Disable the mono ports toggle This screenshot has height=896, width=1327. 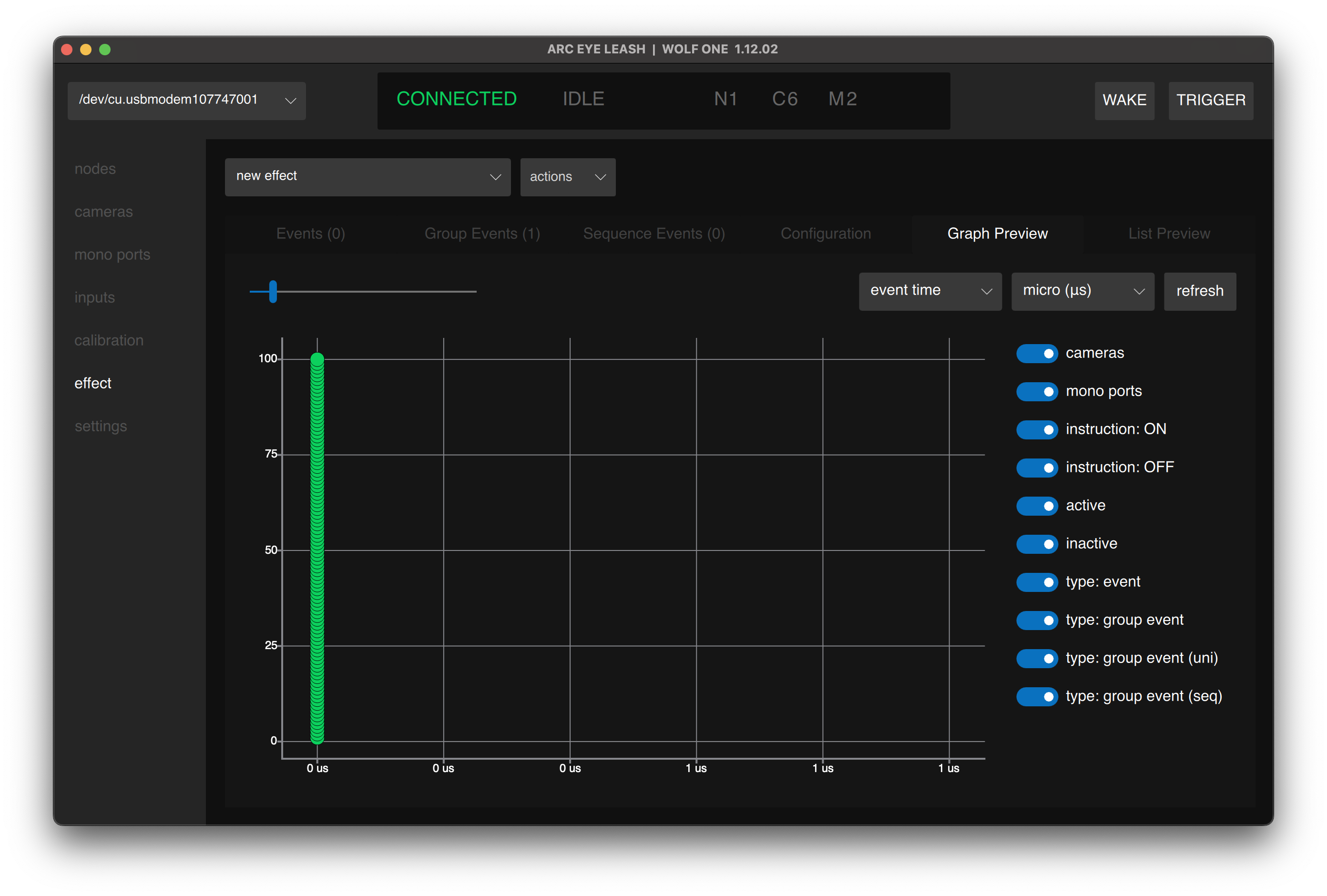tap(1036, 392)
